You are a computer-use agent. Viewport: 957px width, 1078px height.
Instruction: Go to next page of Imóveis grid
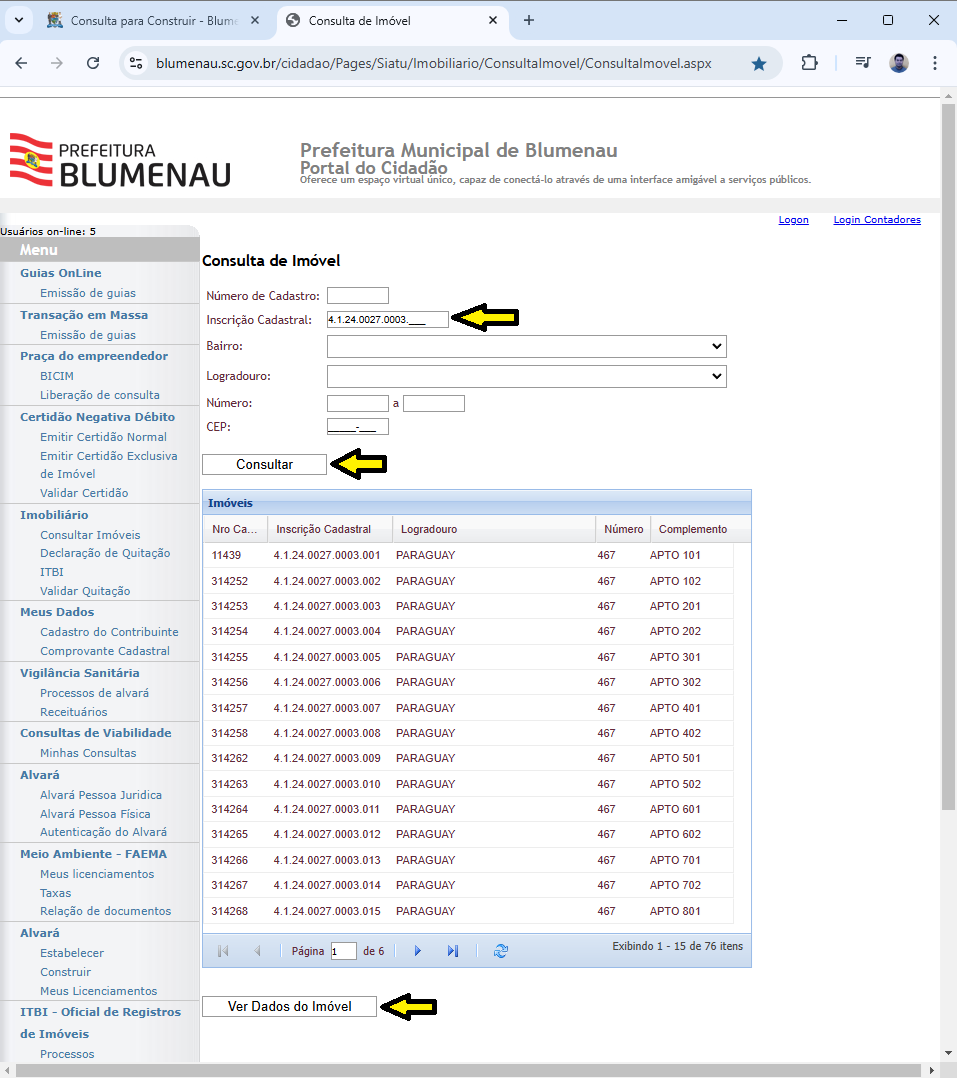[418, 951]
